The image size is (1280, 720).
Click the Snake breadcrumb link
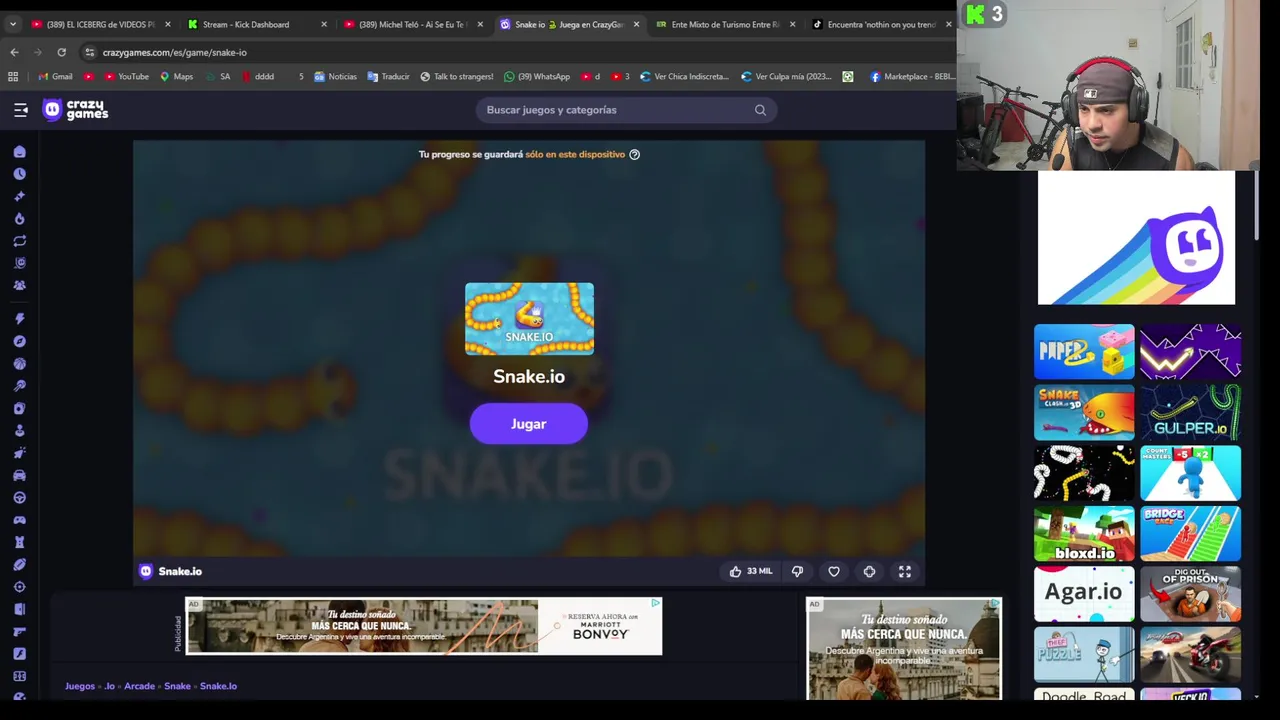[x=177, y=686]
